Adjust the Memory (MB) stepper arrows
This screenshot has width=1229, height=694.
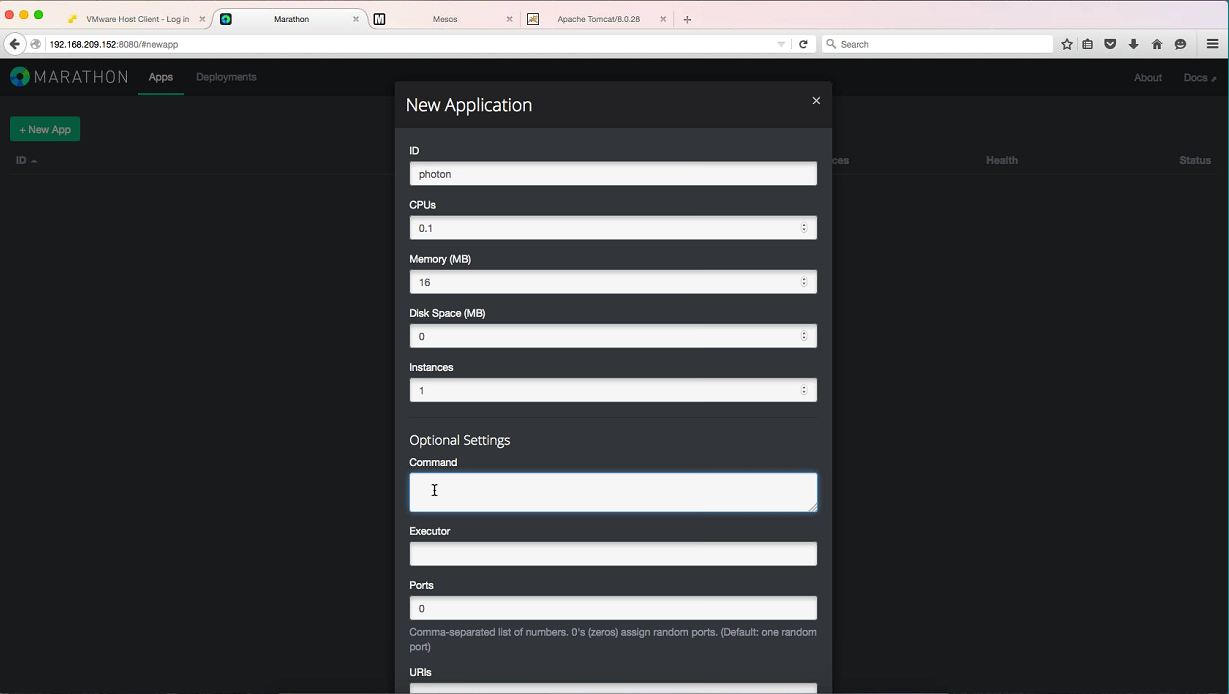tap(803, 282)
